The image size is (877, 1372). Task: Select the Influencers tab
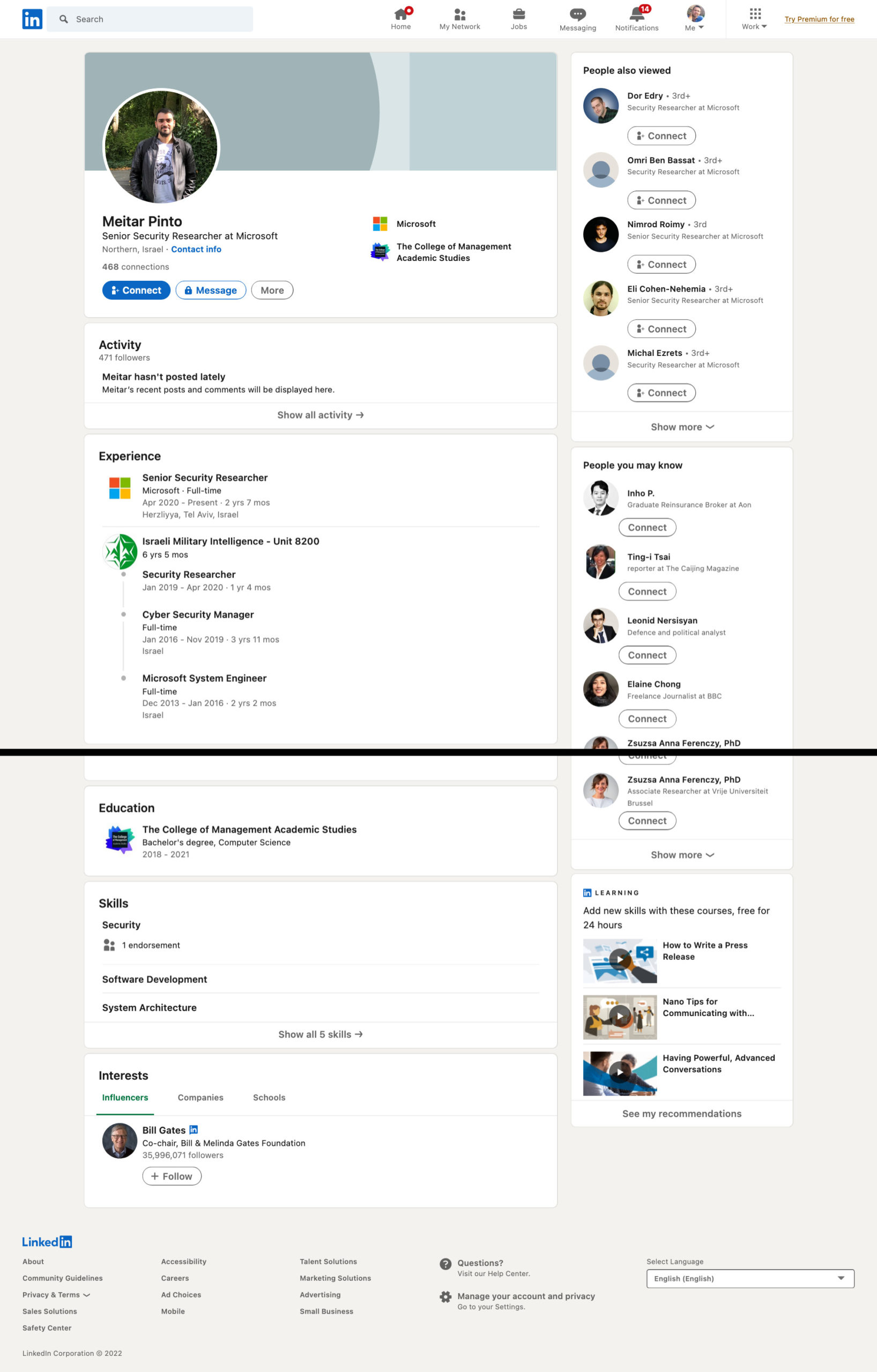pyautogui.click(x=125, y=1098)
